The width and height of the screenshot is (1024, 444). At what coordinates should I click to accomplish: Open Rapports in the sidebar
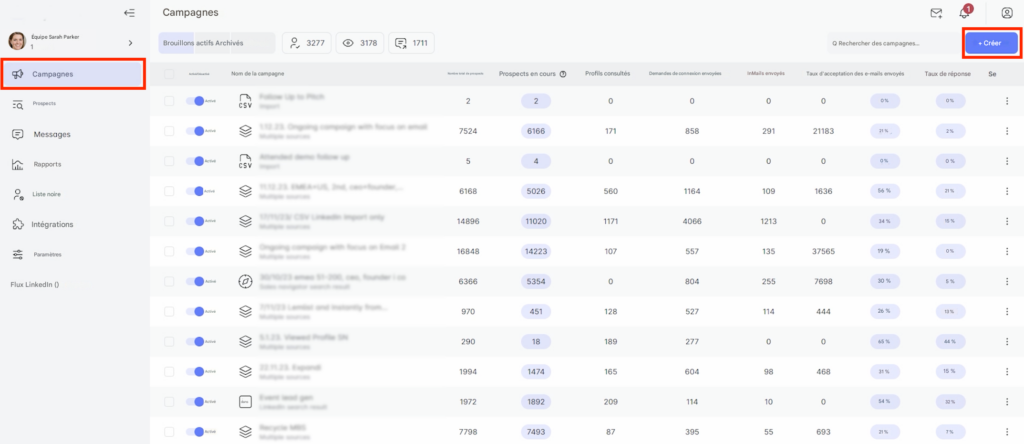point(47,164)
